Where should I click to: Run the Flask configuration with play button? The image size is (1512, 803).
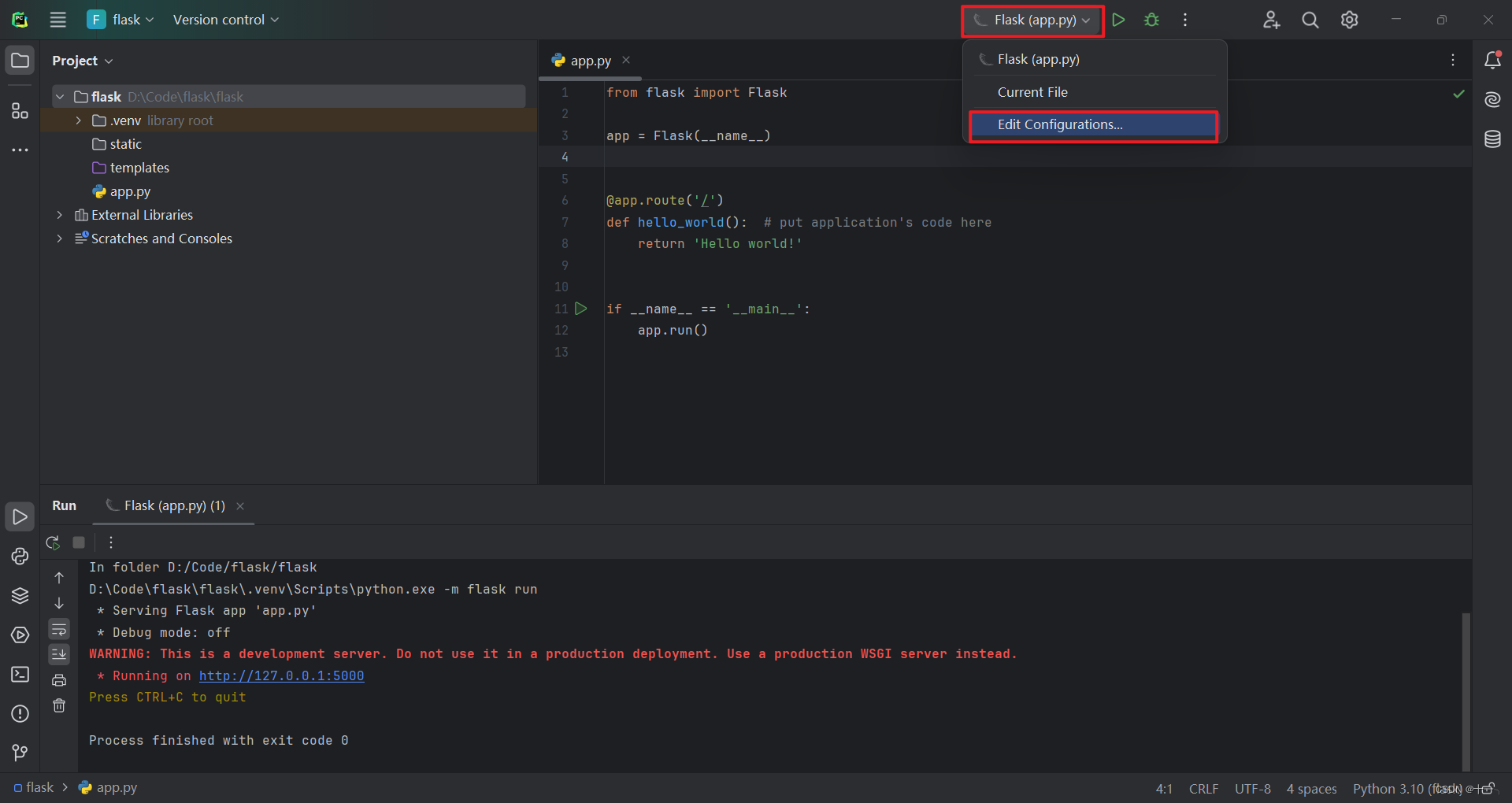1118,20
